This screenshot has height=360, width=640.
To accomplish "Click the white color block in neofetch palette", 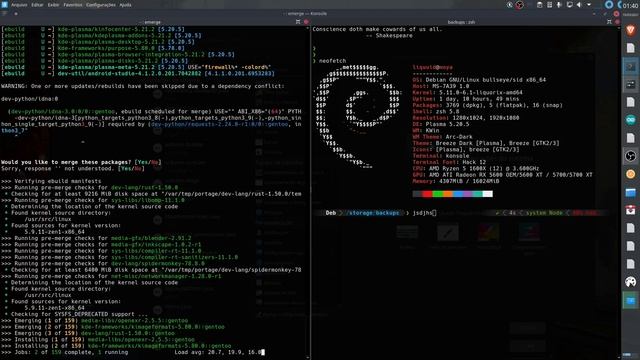I will click(487, 194).
